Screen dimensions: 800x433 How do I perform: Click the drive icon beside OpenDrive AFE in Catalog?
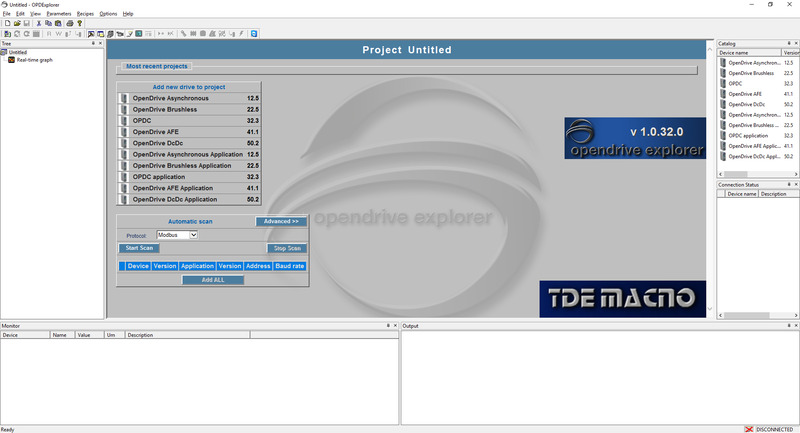(x=722, y=94)
